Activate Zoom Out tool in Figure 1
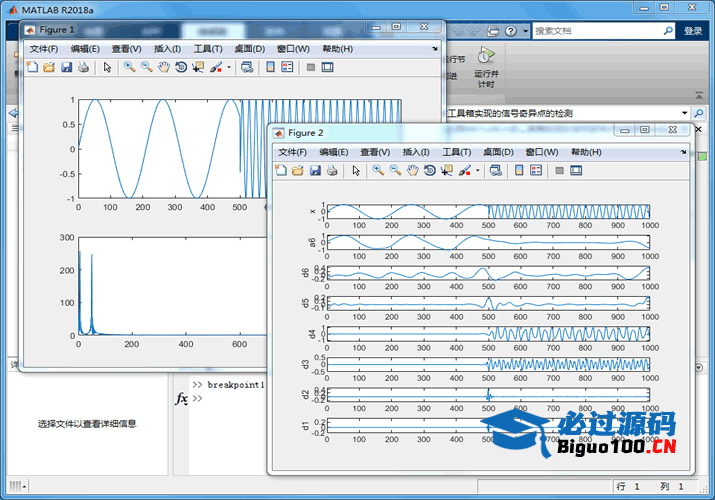Screen dimensions: 715x500 (x=146, y=67)
